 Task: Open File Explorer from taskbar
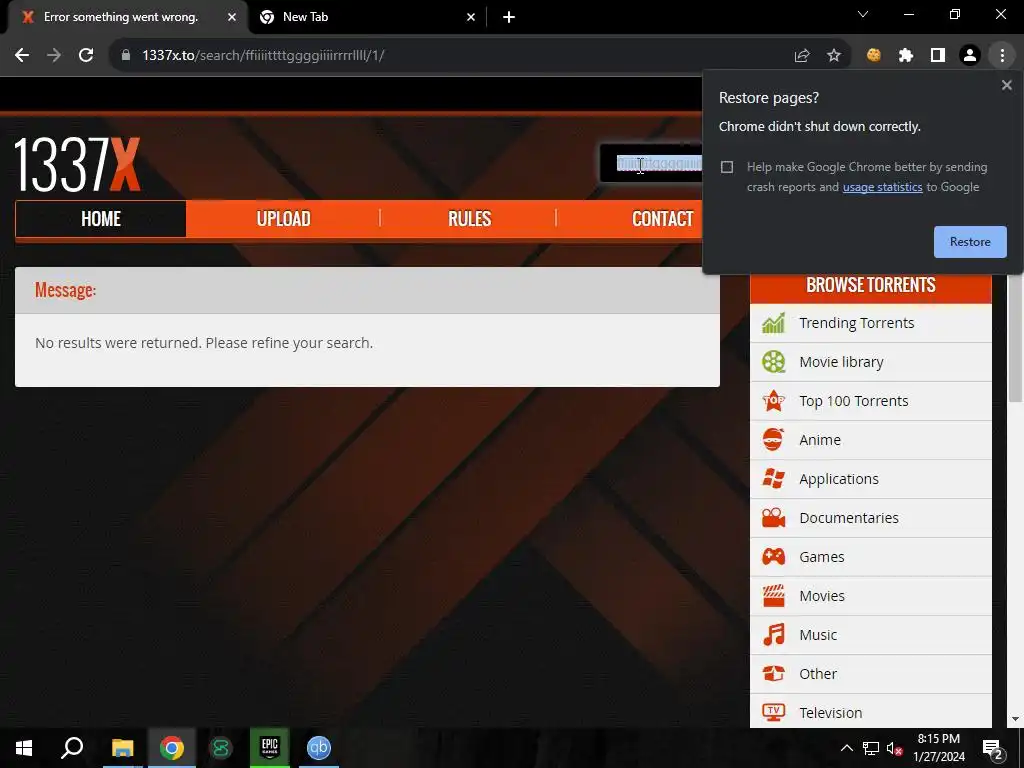(122, 748)
